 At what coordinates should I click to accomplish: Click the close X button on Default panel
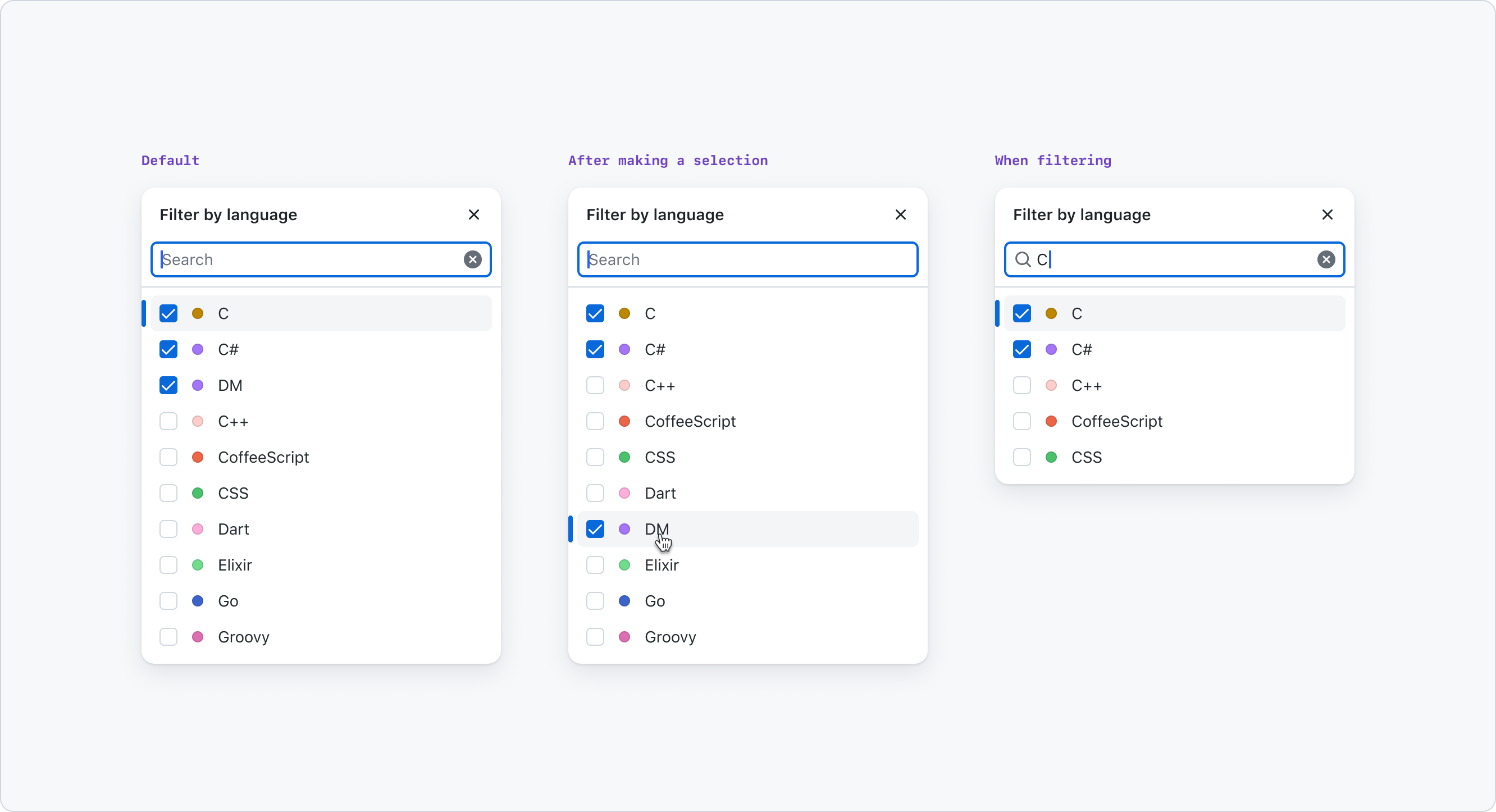473,215
